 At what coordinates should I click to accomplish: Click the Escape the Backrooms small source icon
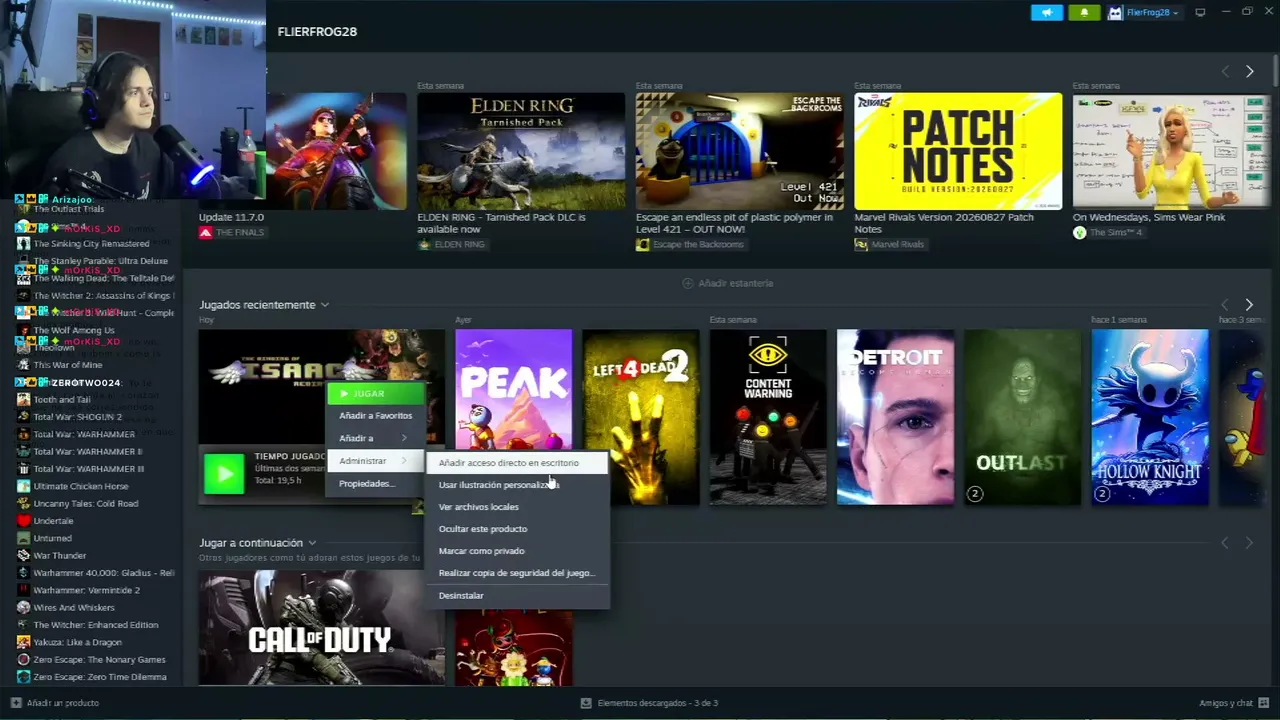(x=642, y=245)
